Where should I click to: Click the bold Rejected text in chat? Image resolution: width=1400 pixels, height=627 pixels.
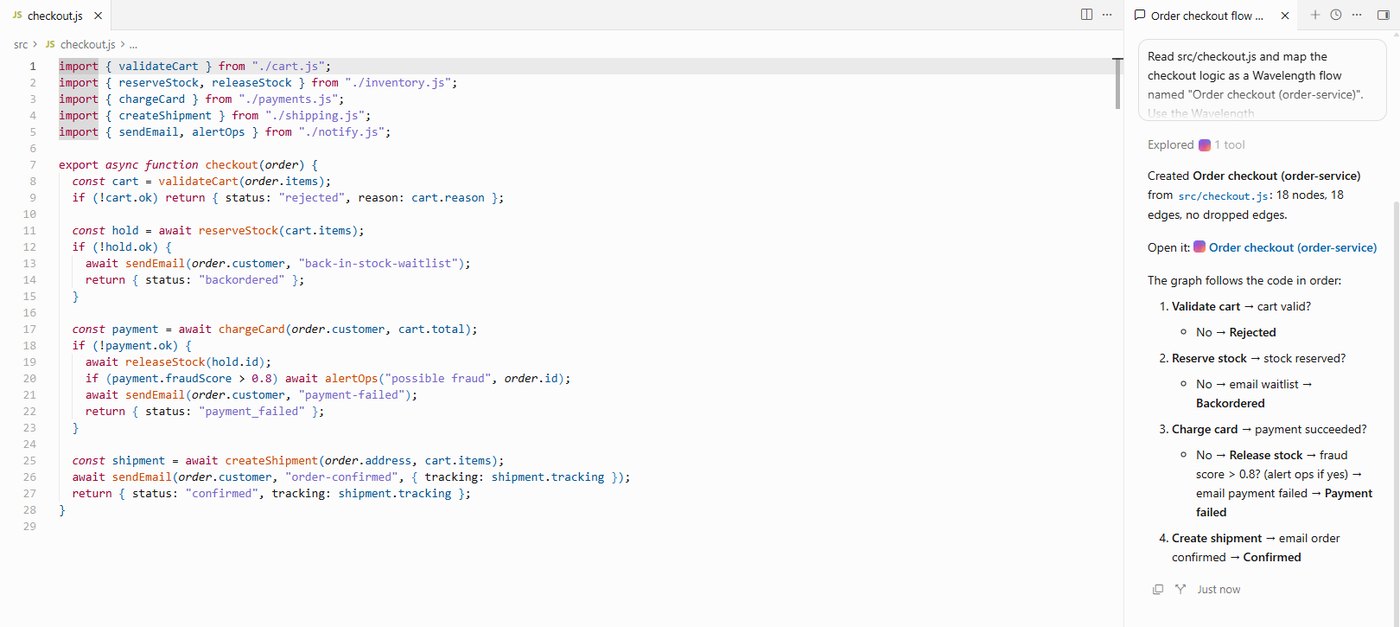coord(1253,332)
